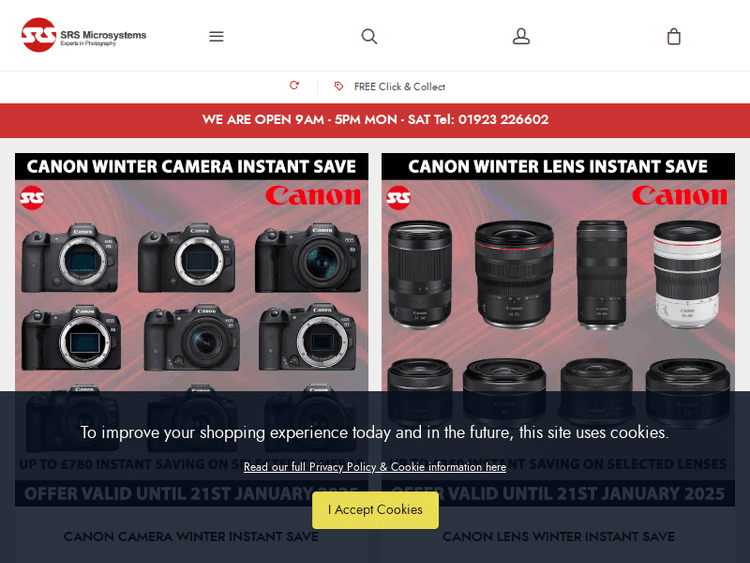
Task: Click the search magnifier icon
Action: [369, 36]
